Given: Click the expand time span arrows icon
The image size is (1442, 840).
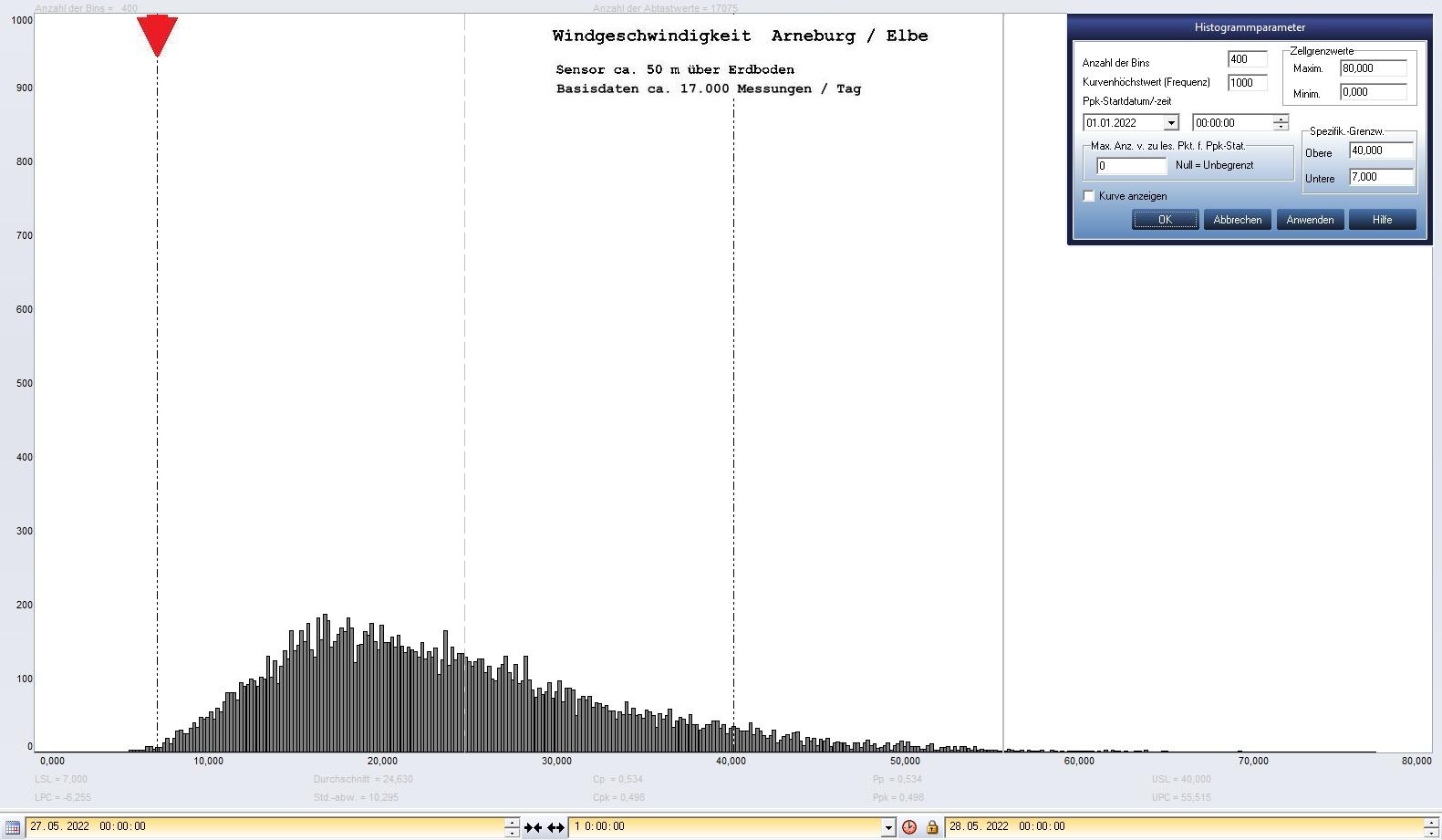Looking at the screenshot, I should 555,827.
